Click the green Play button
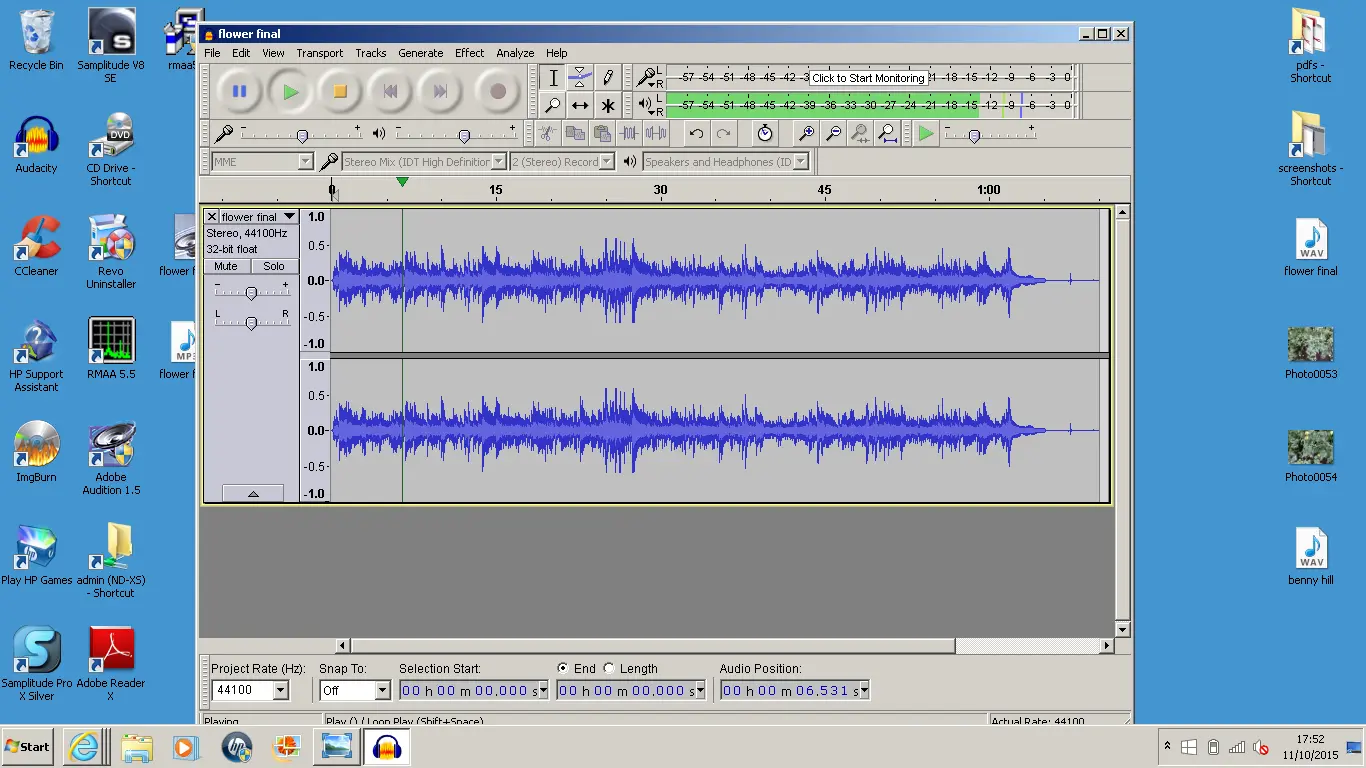This screenshot has width=1366, height=768. [290, 92]
